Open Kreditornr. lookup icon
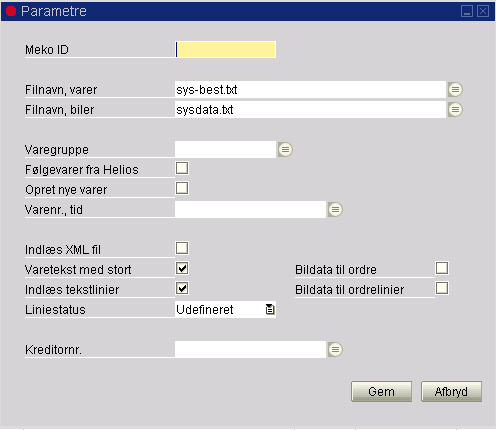 (x=335, y=350)
